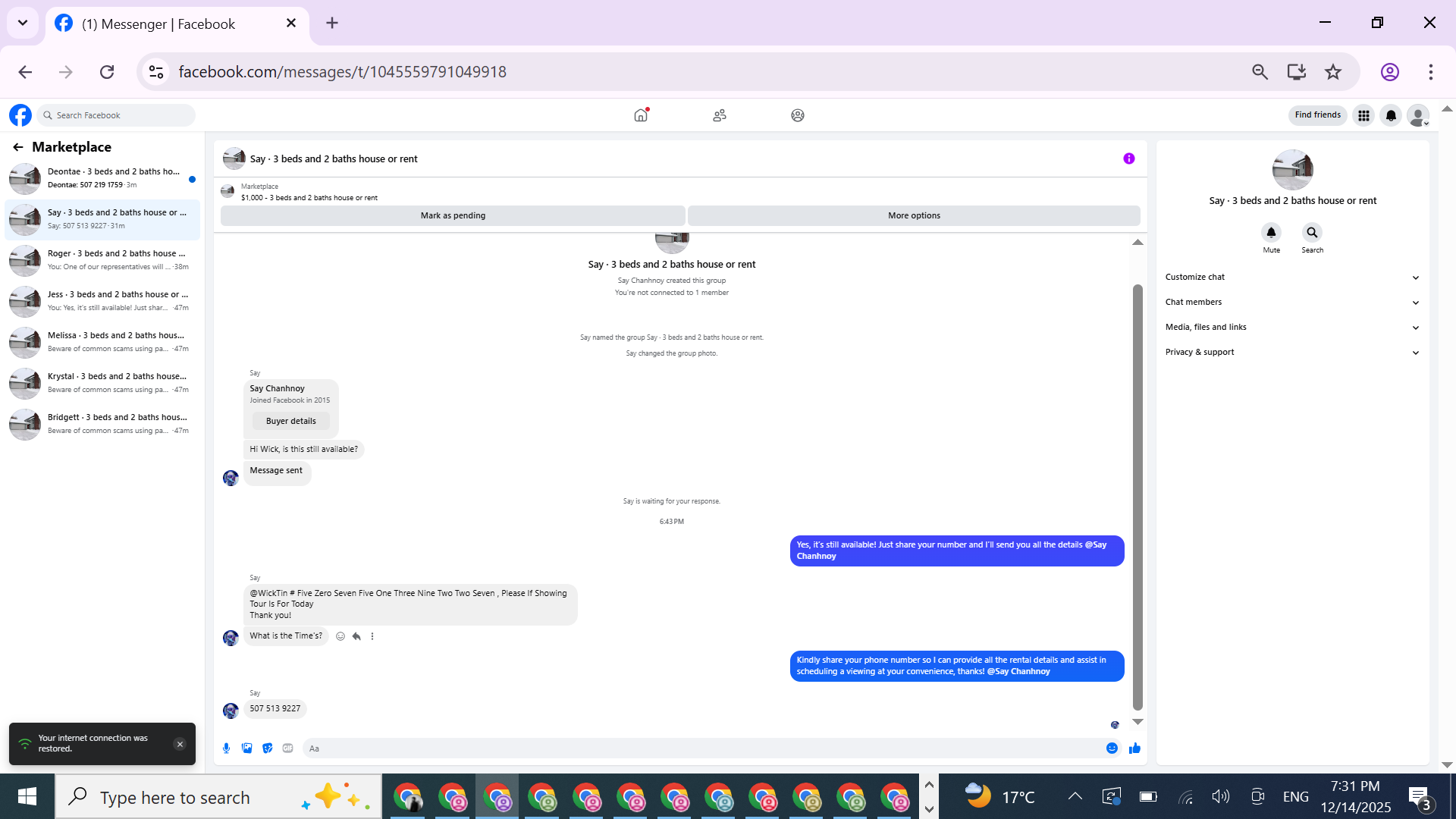Send a thumbs-up like

pyautogui.click(x=1134, y=748)
